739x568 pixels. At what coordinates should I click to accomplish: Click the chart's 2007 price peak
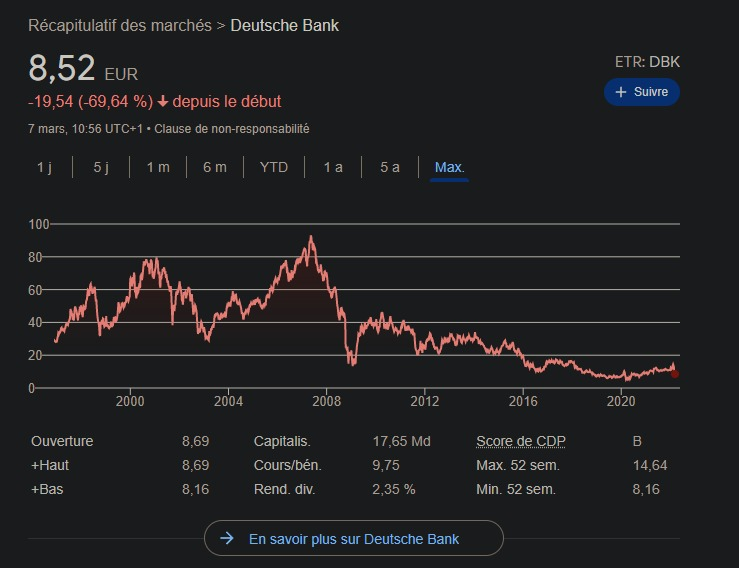click(x=312, y=237)
